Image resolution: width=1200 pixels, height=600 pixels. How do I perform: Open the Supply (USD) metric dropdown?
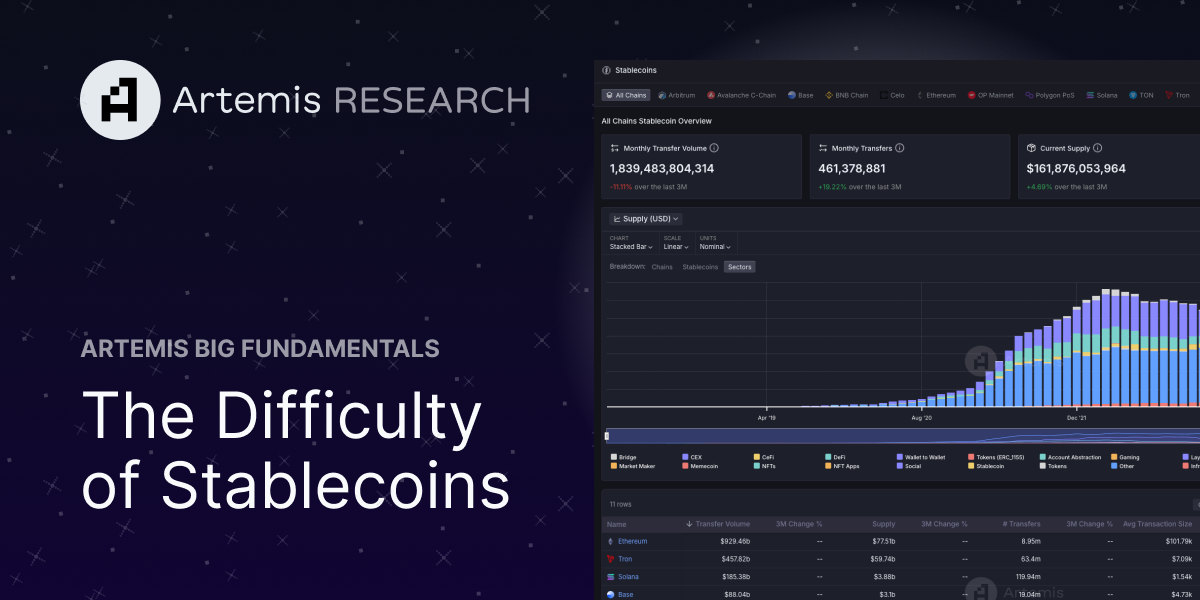[645, 218]
